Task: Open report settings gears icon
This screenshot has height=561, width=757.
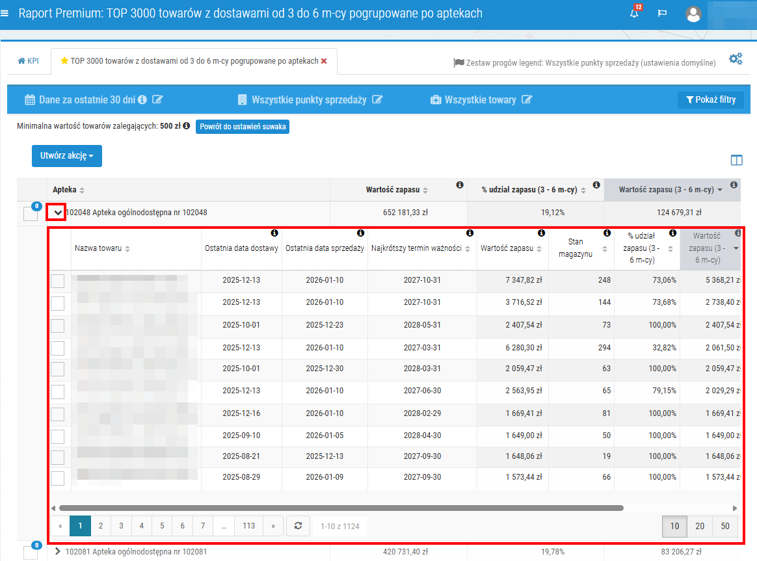Action: click(735, 59)
